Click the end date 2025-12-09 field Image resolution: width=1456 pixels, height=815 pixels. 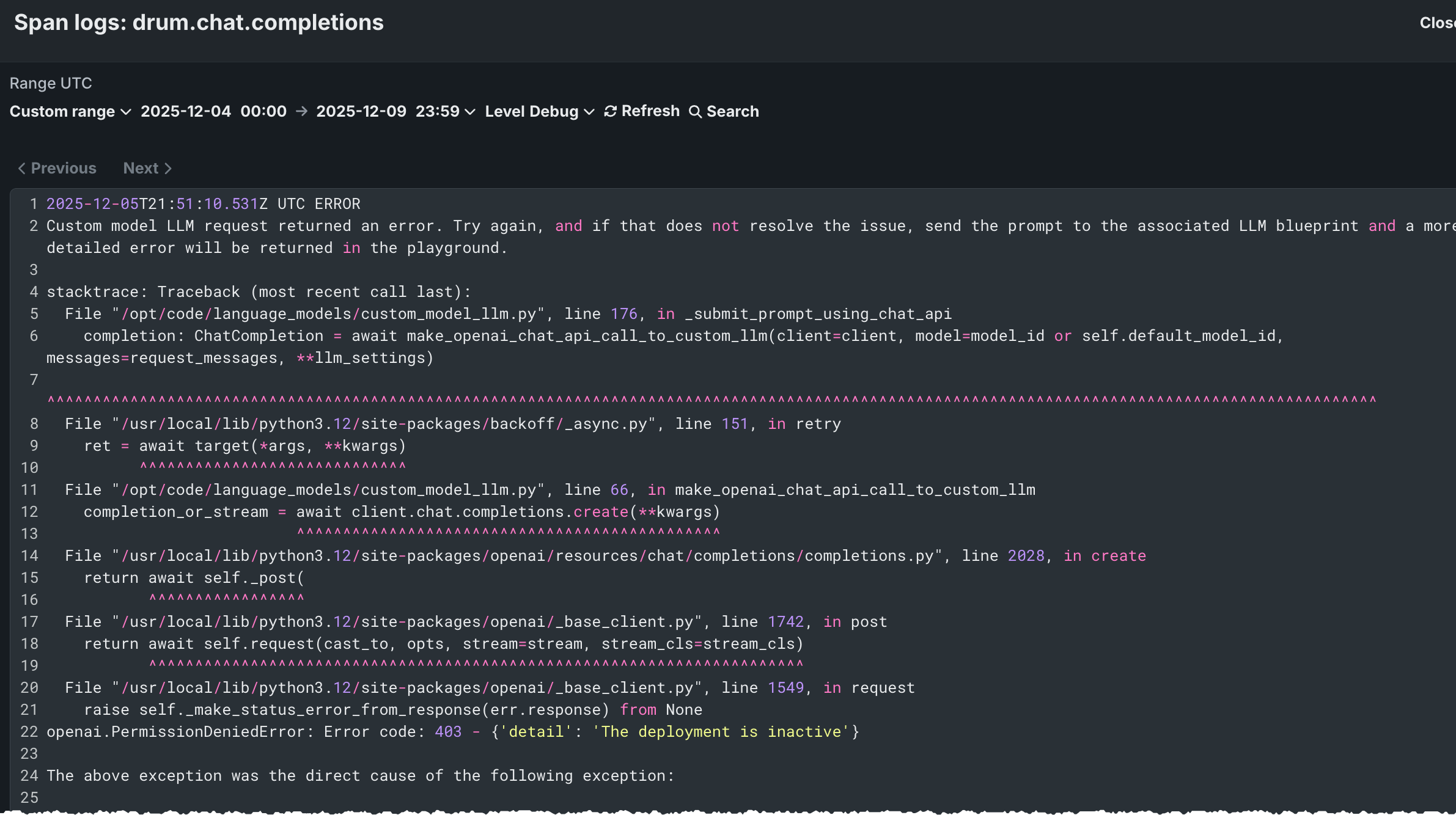pyautogui.click(x=361, y=111)
